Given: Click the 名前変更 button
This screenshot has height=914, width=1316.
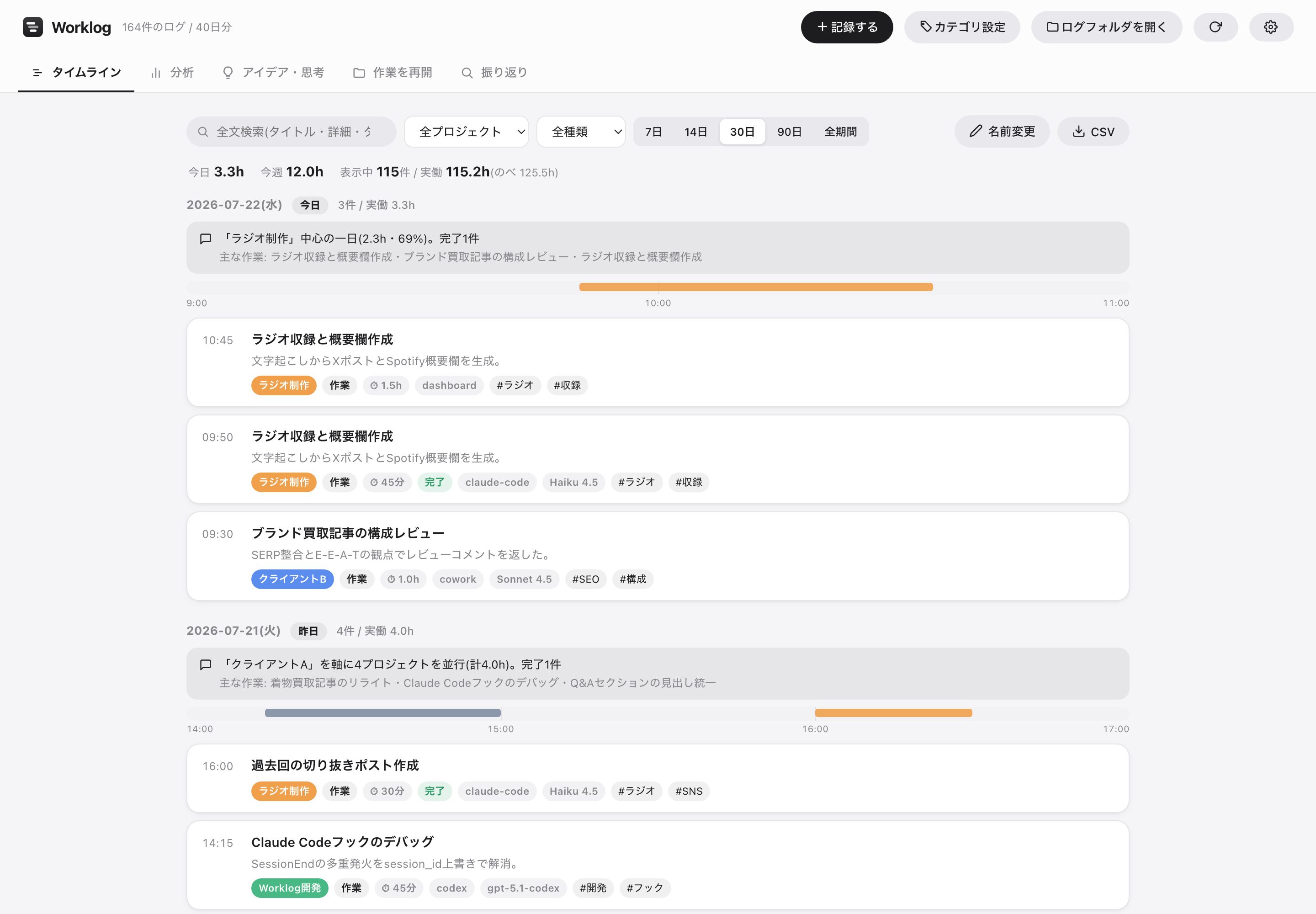Looking at the screenshot, I should [x=1002, y=132].
